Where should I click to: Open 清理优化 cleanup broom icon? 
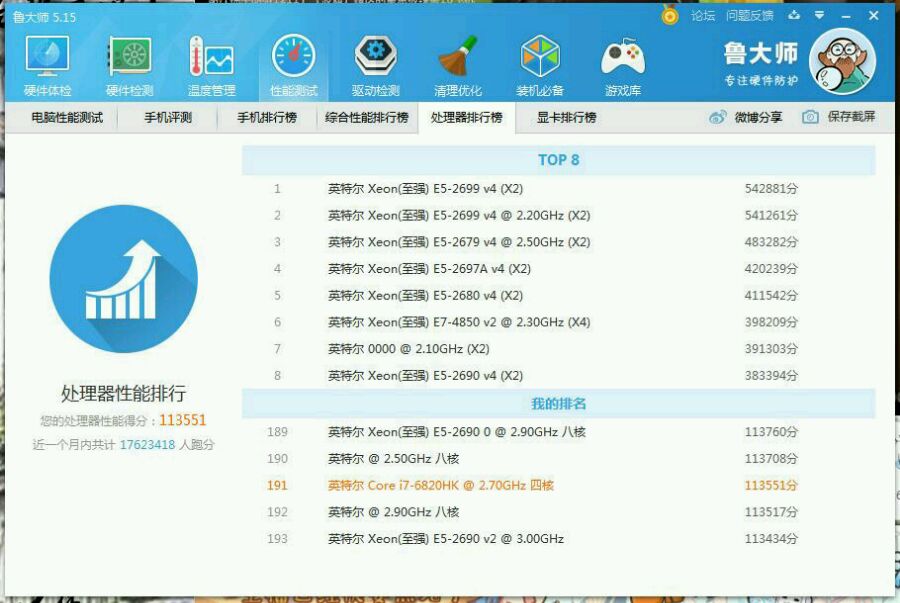457,65
